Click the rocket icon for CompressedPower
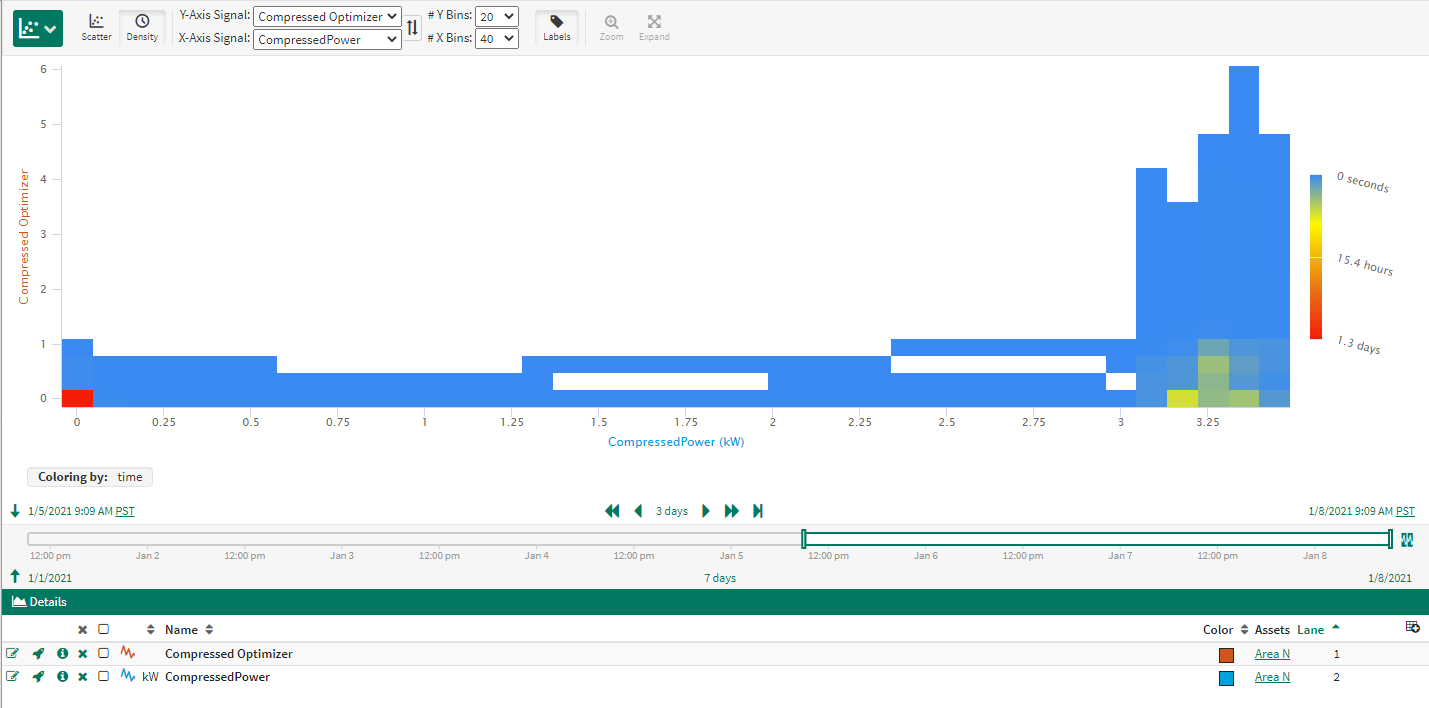 click(38, 677)
